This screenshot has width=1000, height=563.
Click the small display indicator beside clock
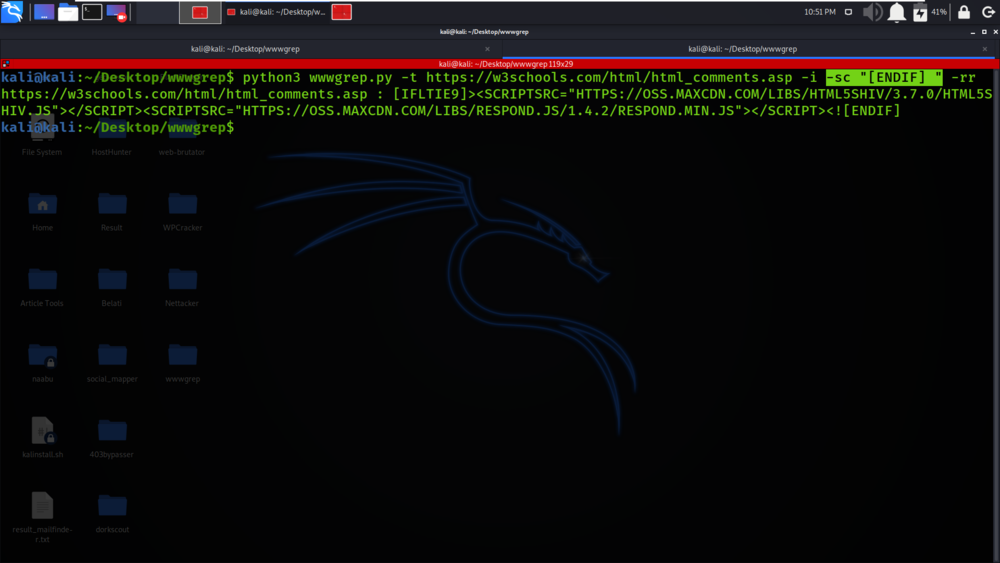click(848, 12)
